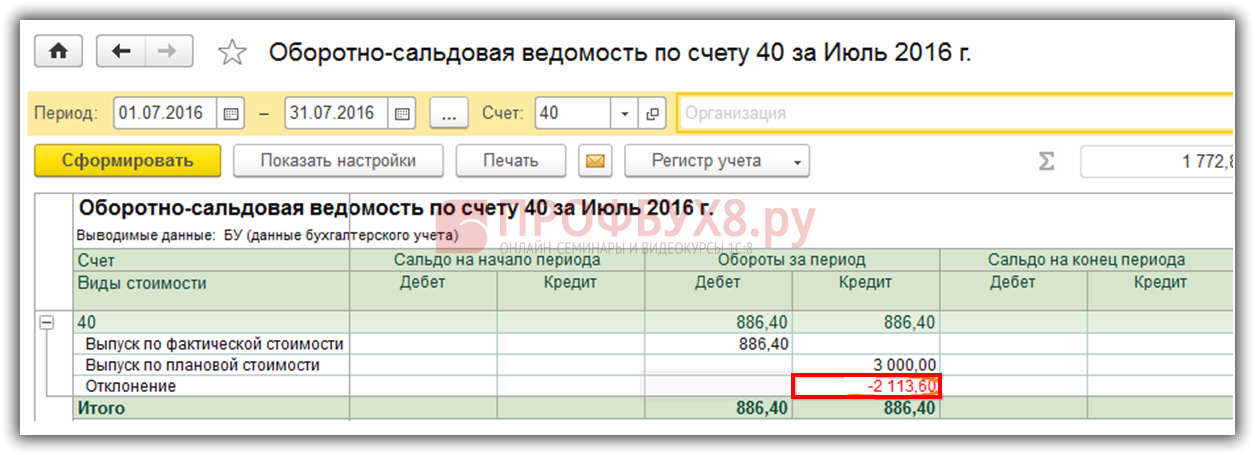Add report to favorites with star icon
This screenshot has width=1255, height=455.
click(232, 53)
